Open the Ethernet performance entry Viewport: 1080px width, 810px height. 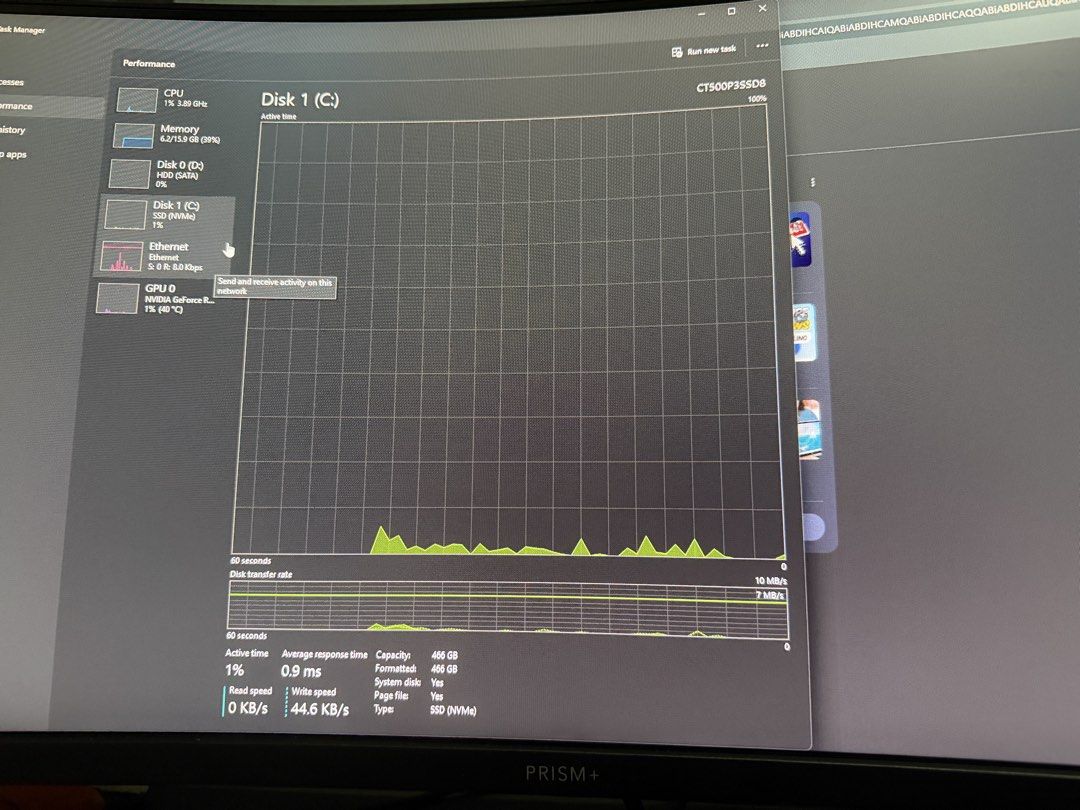pyautogui.click(x=165, y=256)
